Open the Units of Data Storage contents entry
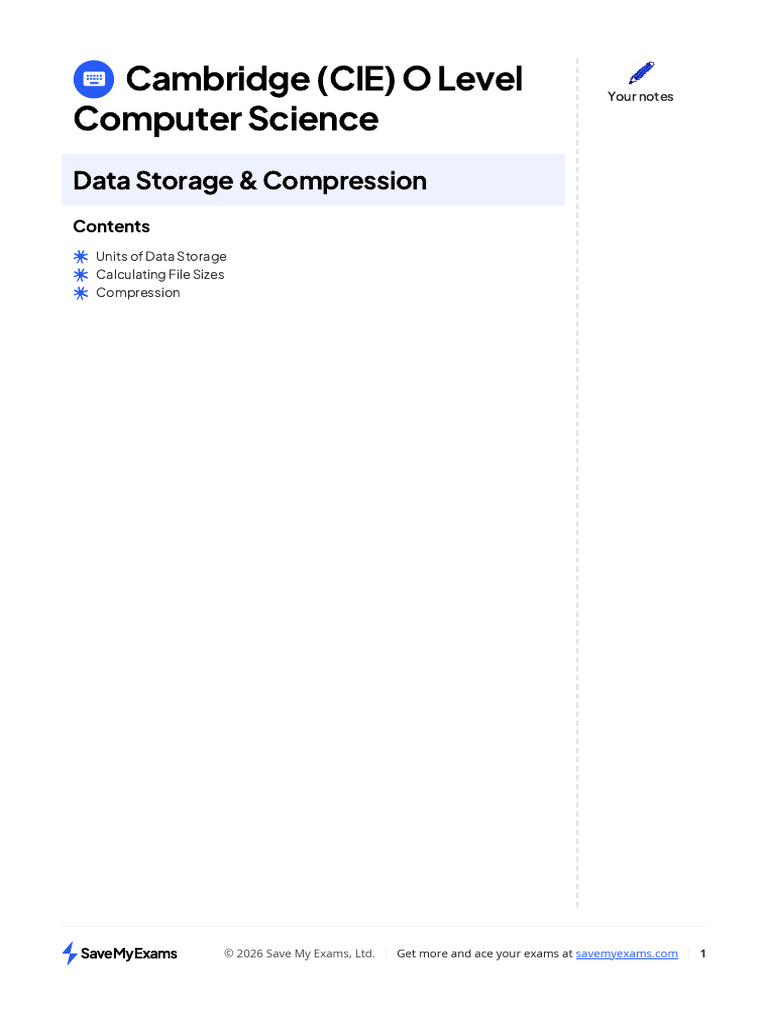 (x=161, y=257)
